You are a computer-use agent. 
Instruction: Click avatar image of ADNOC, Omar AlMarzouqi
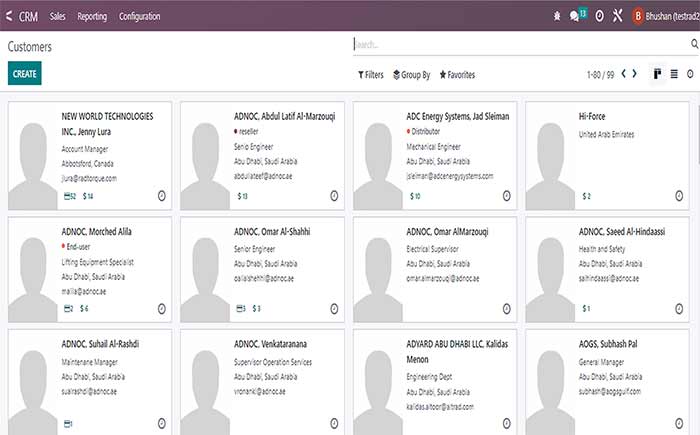pyautogui.click(x=378, y=272)
